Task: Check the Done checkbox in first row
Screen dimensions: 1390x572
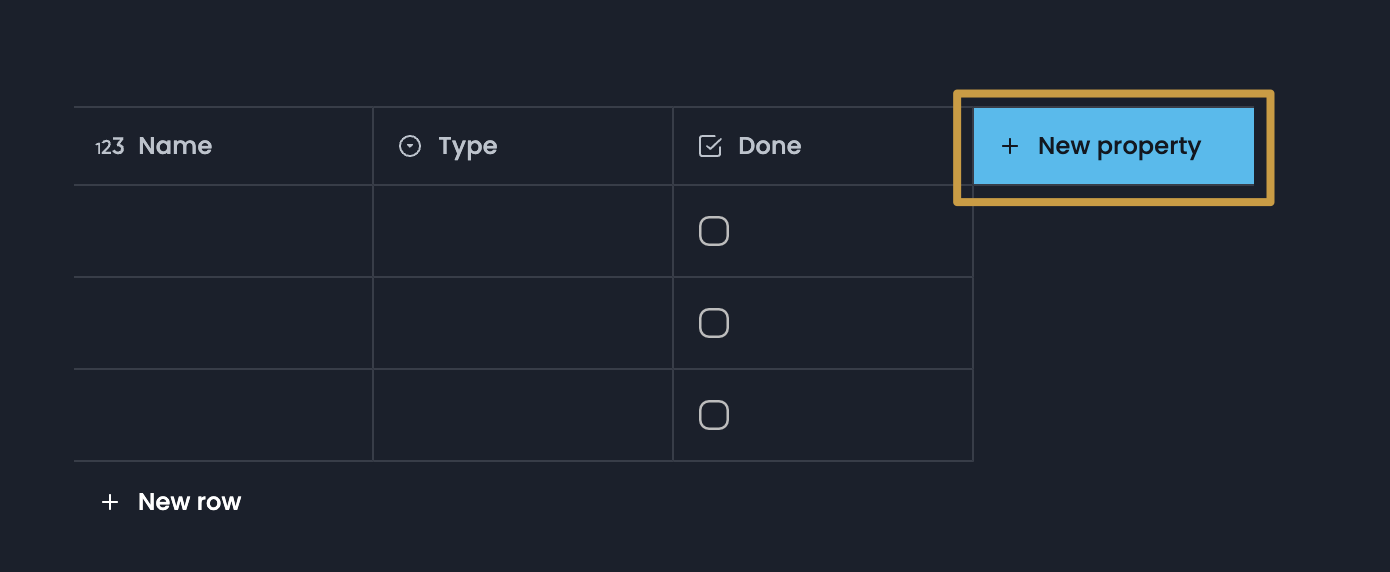Action: pos(713,232)
